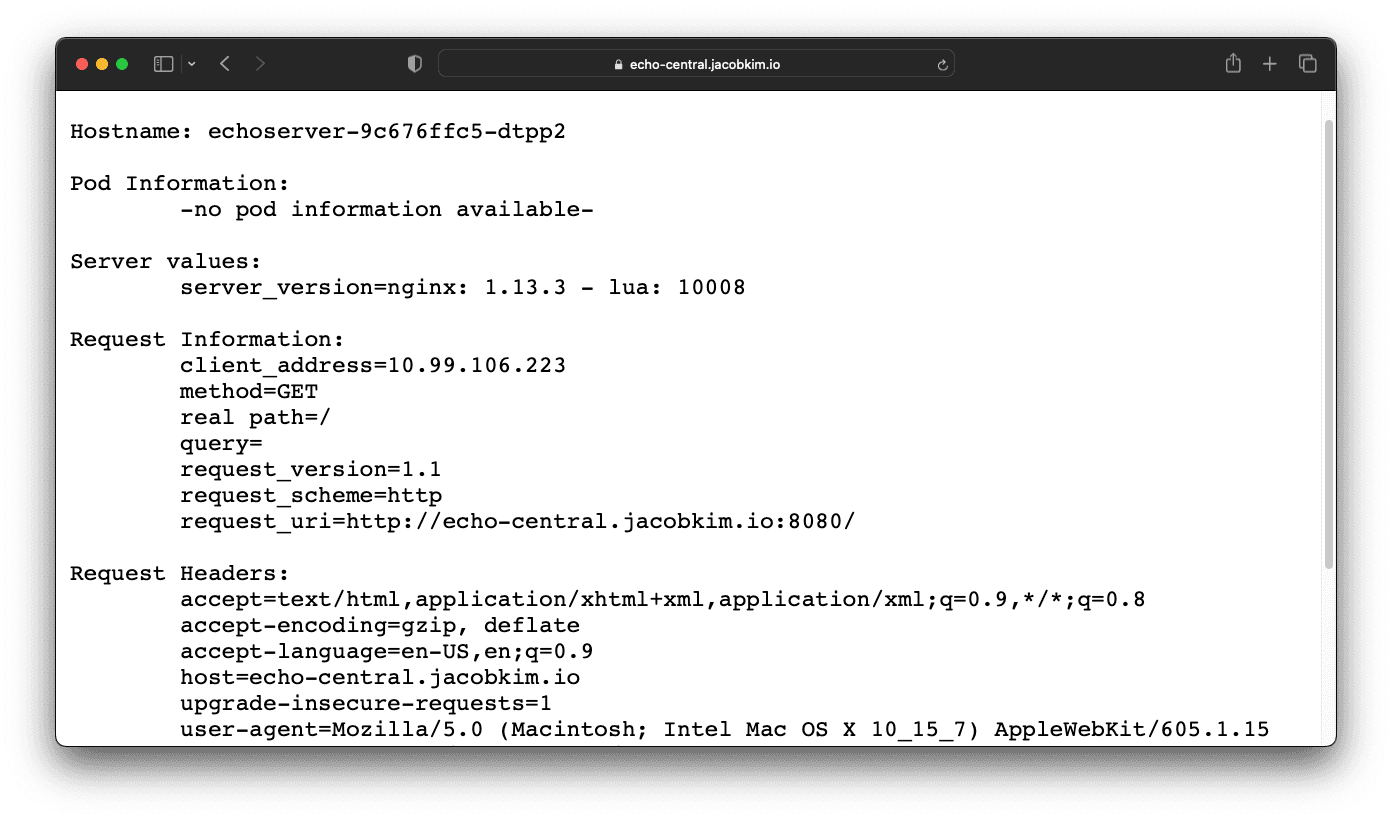Image resolution: width=1392 pixels, height=820 pixels.
Task: Click the forward navigation arrow
Action: [259, 63]
